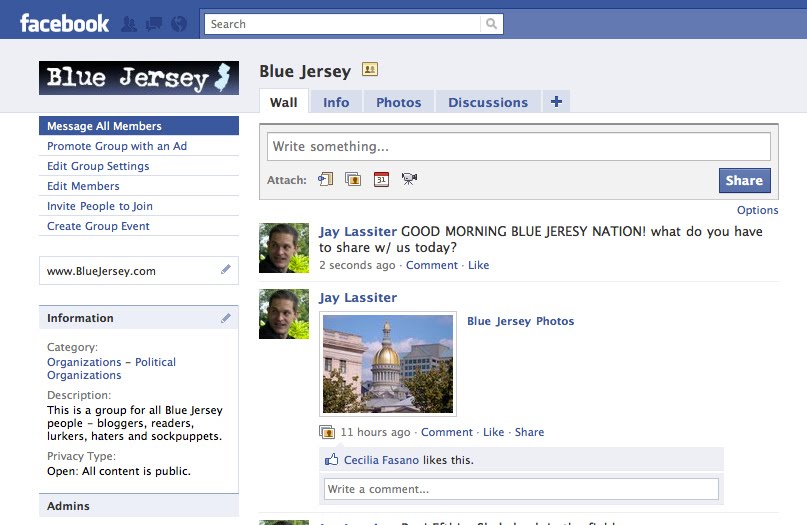Click Jay Lassiter's avatar on photo post
The height and width of the screenshot is (525, 807).
pos(284,314)
